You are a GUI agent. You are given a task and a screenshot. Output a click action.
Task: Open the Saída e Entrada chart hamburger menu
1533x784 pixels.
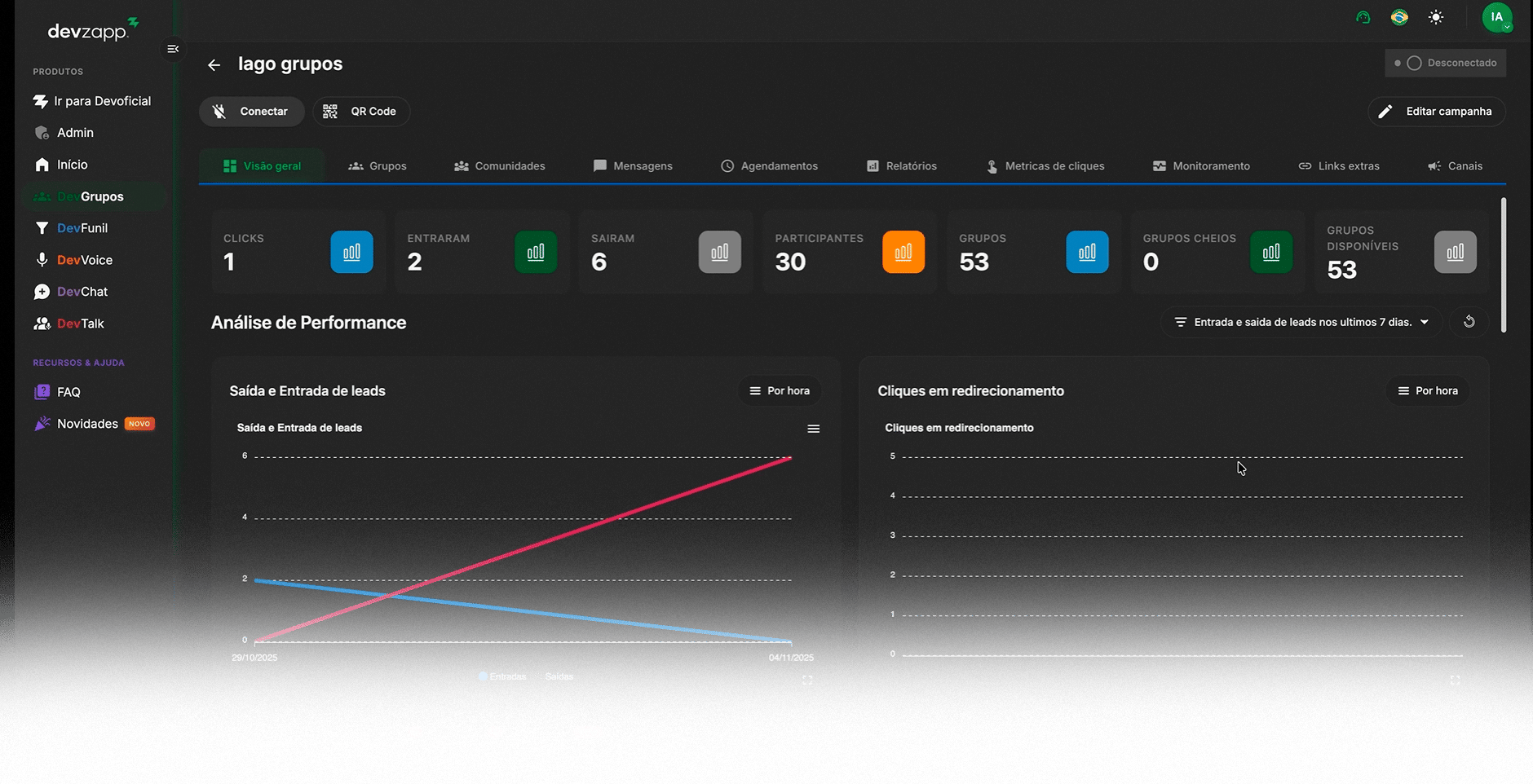pyautogui.click(x=813, y=429)
